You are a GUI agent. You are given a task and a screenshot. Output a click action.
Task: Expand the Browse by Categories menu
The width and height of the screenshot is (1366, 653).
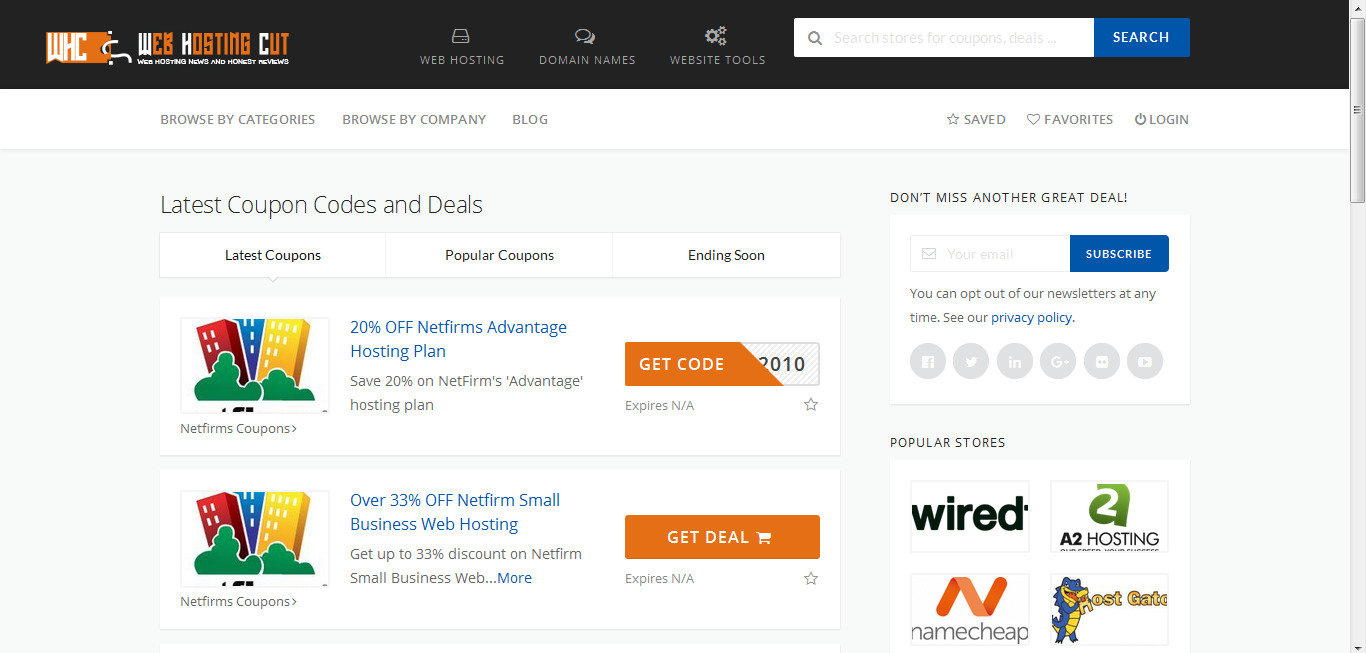(x=237, y=119)
